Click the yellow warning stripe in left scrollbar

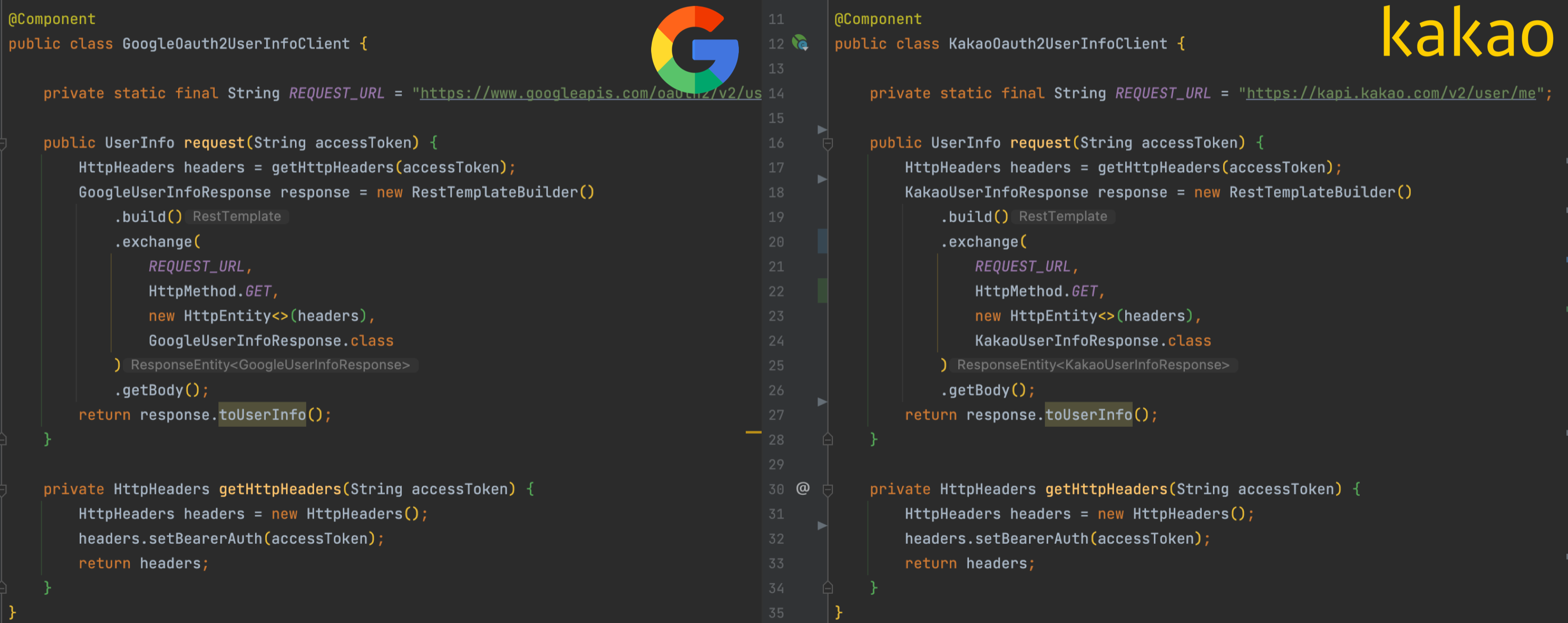pyautogui.click(x=753, y=432)
